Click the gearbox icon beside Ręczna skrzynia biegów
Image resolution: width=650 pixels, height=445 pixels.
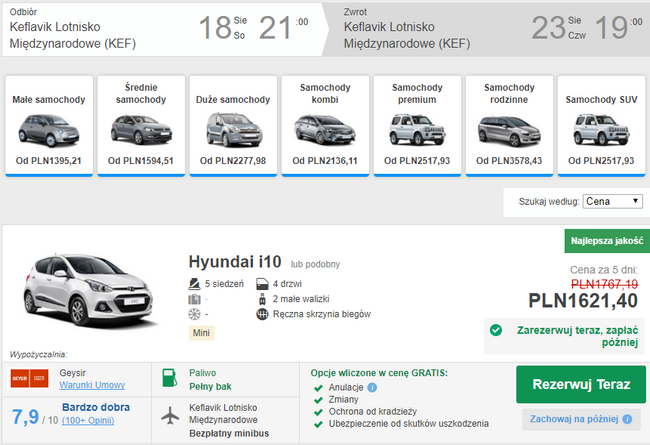click(x=262, y=314)
